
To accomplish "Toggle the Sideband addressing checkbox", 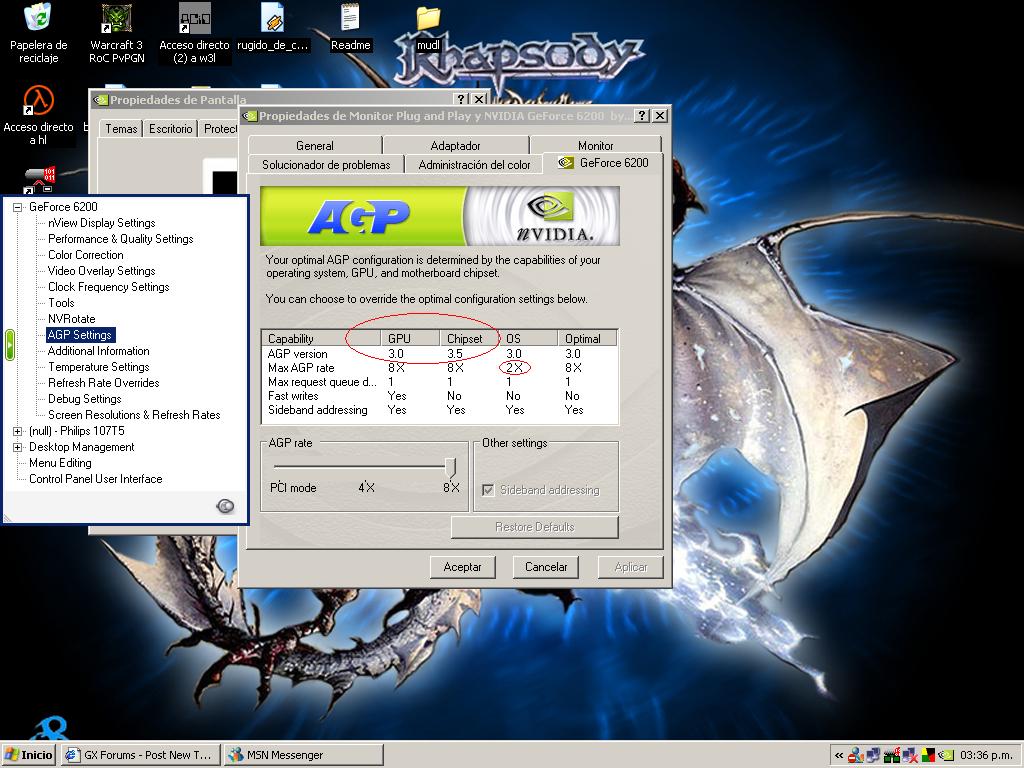I will (x=488, y=490).
